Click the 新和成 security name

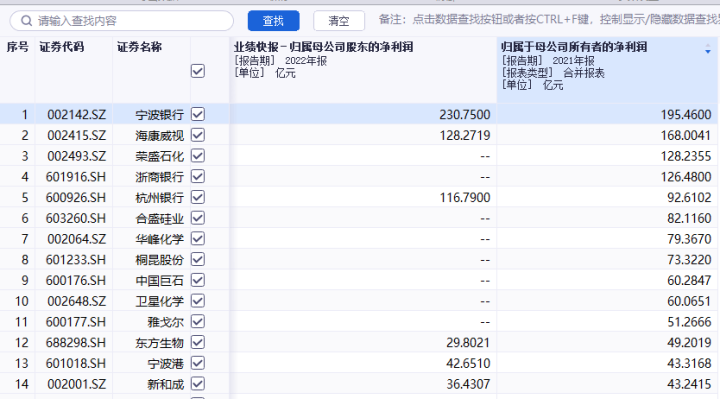[x=166, y=384]
